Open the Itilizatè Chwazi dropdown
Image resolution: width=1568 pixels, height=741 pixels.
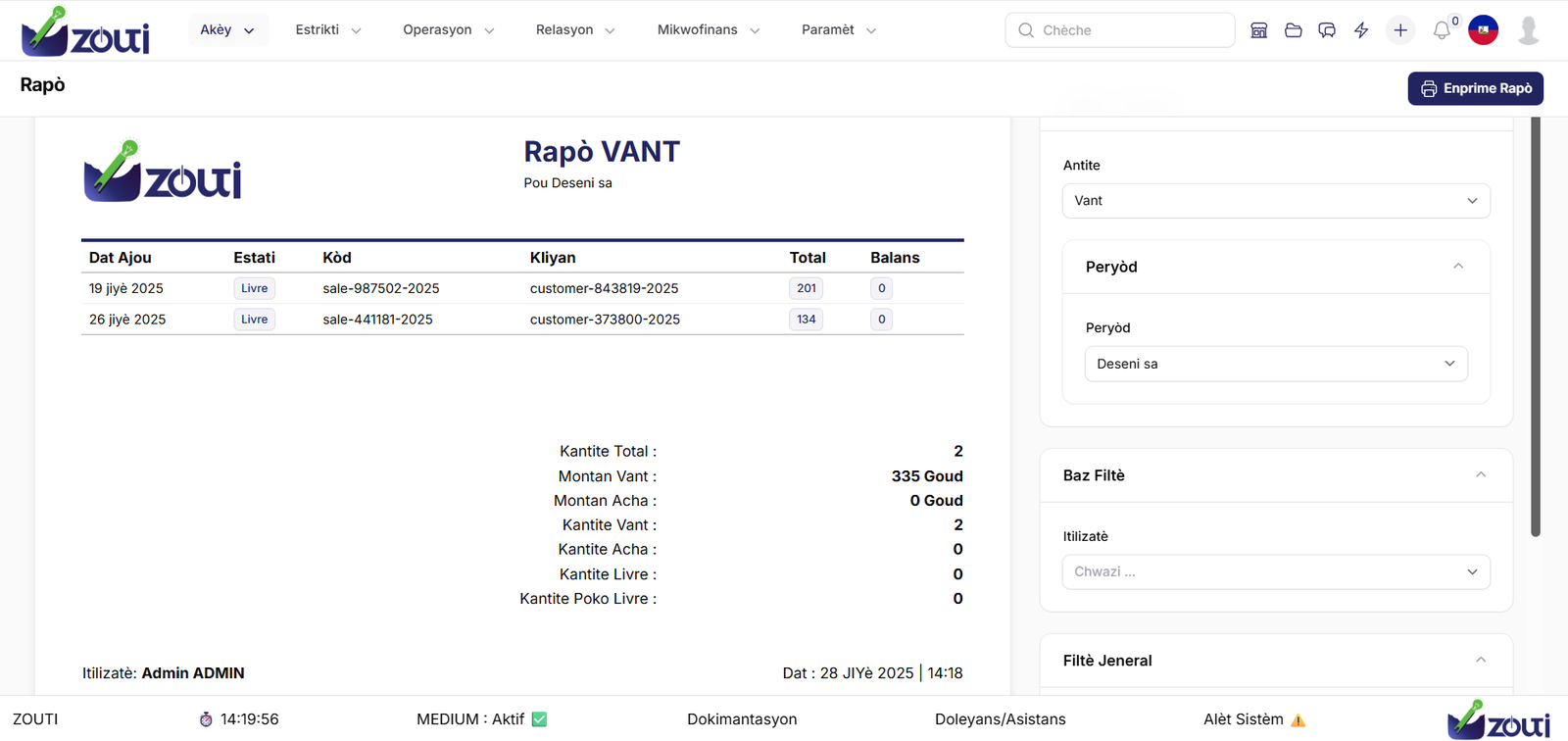coord(1275,572)
